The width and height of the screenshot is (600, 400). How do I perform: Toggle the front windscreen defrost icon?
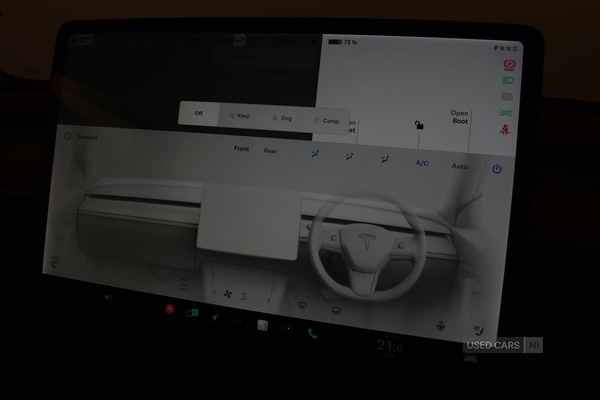pyautogui.click(x=302, y=305)
